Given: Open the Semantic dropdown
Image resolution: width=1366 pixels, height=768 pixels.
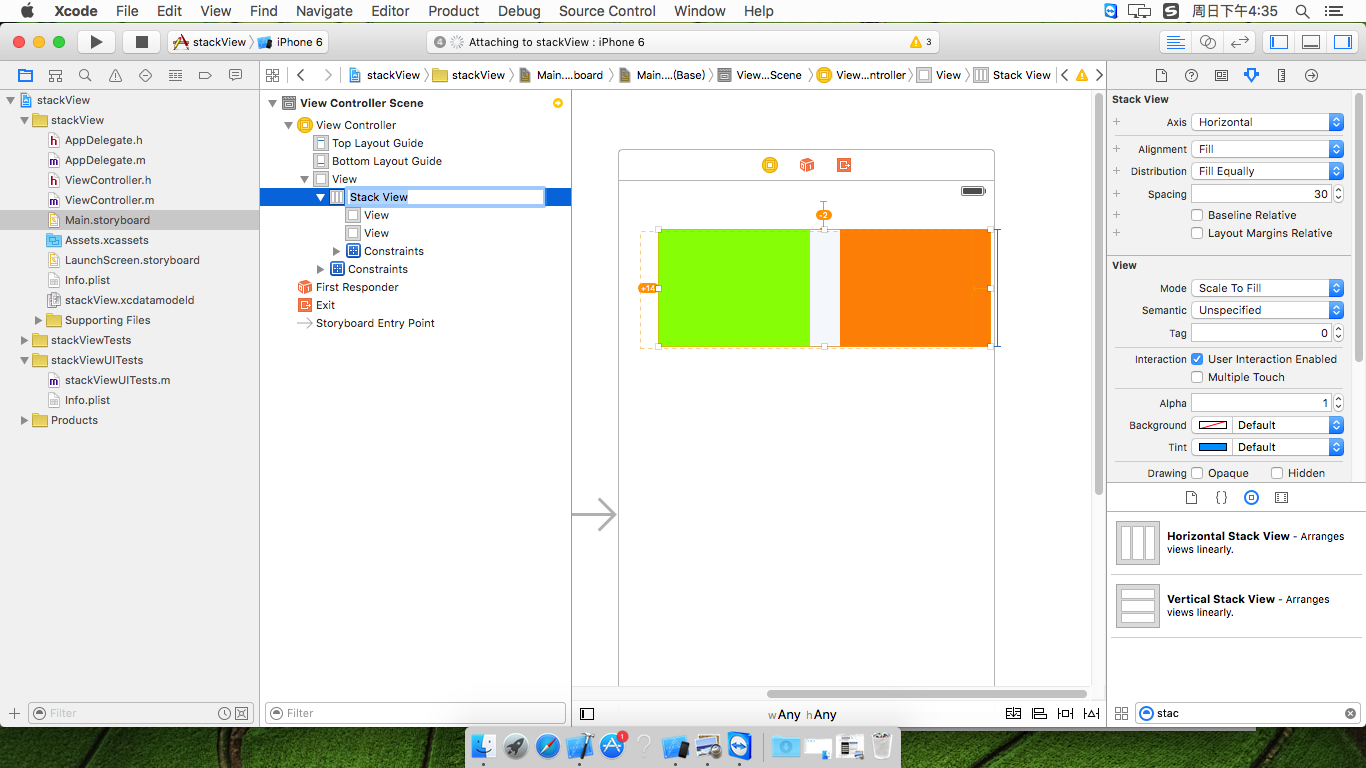Looking at the screenshot, I should point(1267,310).
